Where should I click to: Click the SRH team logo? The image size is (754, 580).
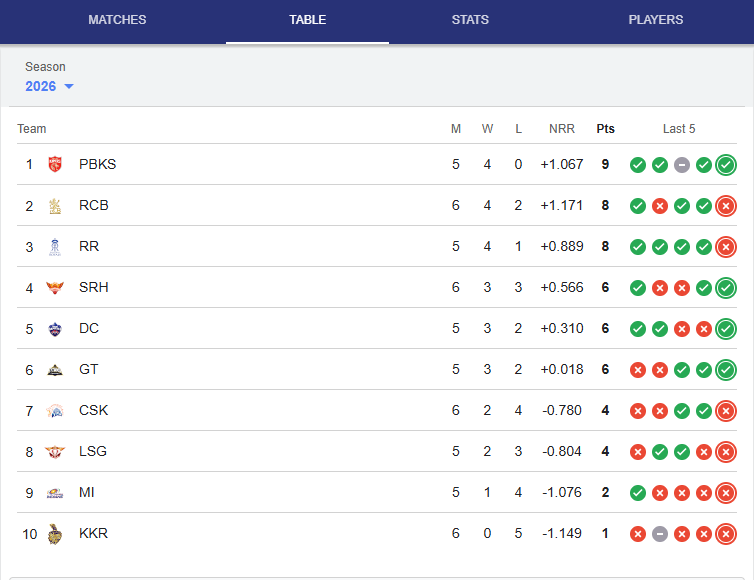55,288
